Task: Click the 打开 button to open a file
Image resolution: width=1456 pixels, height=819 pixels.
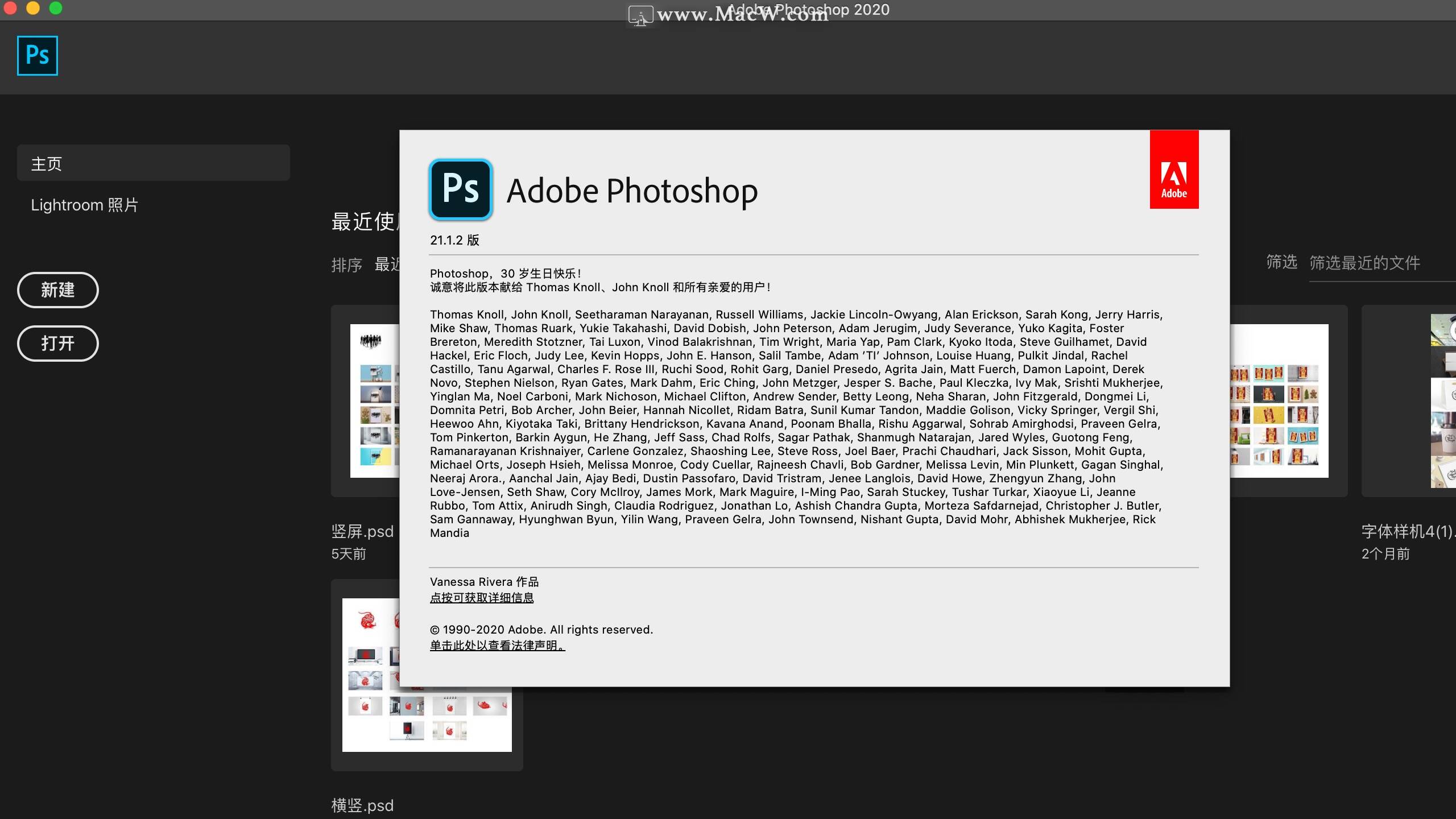Action: 58,344
